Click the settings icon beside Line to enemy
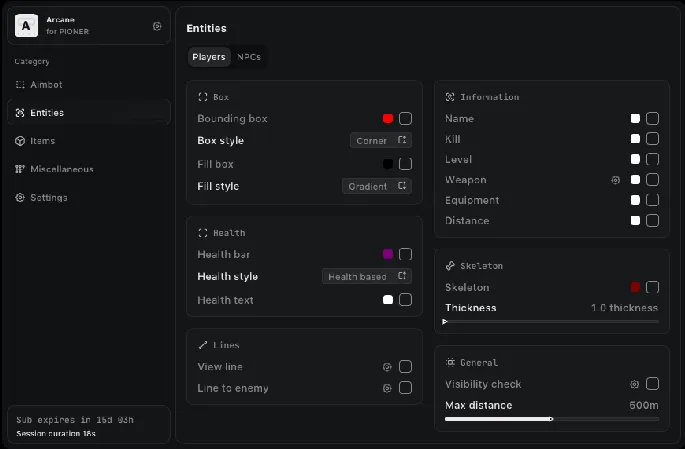The width and height of the screenshot is (685, 449). click(x=387, y=388)
